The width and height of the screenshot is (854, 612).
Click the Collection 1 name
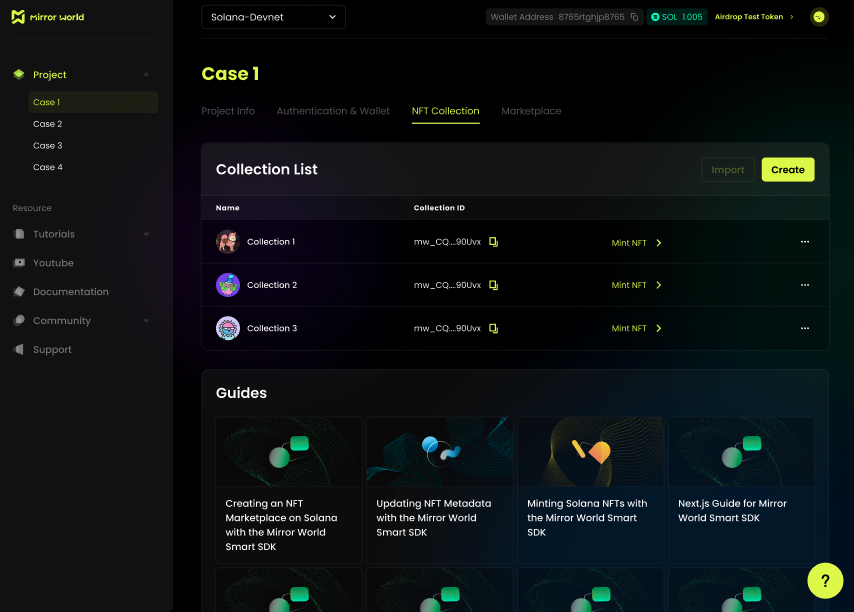[x=271, y=242]
